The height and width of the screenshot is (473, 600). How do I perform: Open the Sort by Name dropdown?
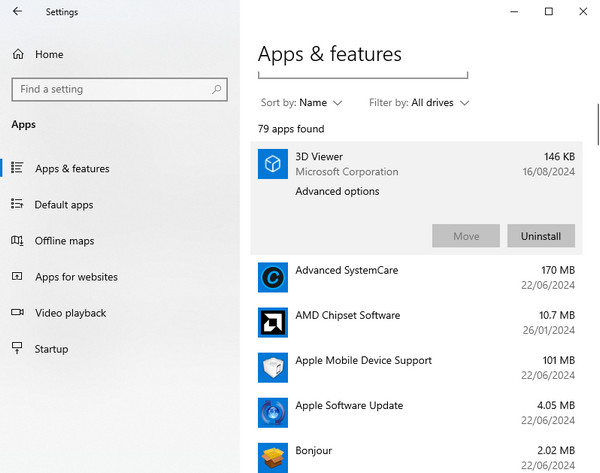[x=301, y=103]
